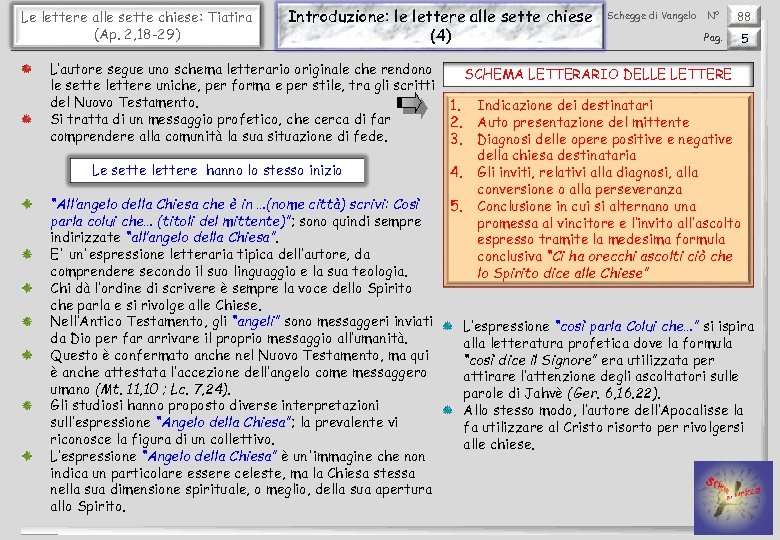Click the box 'Le sette lettere hanno lo stesso inizio'
Screen dimensions: 780x540
point(217,171)
